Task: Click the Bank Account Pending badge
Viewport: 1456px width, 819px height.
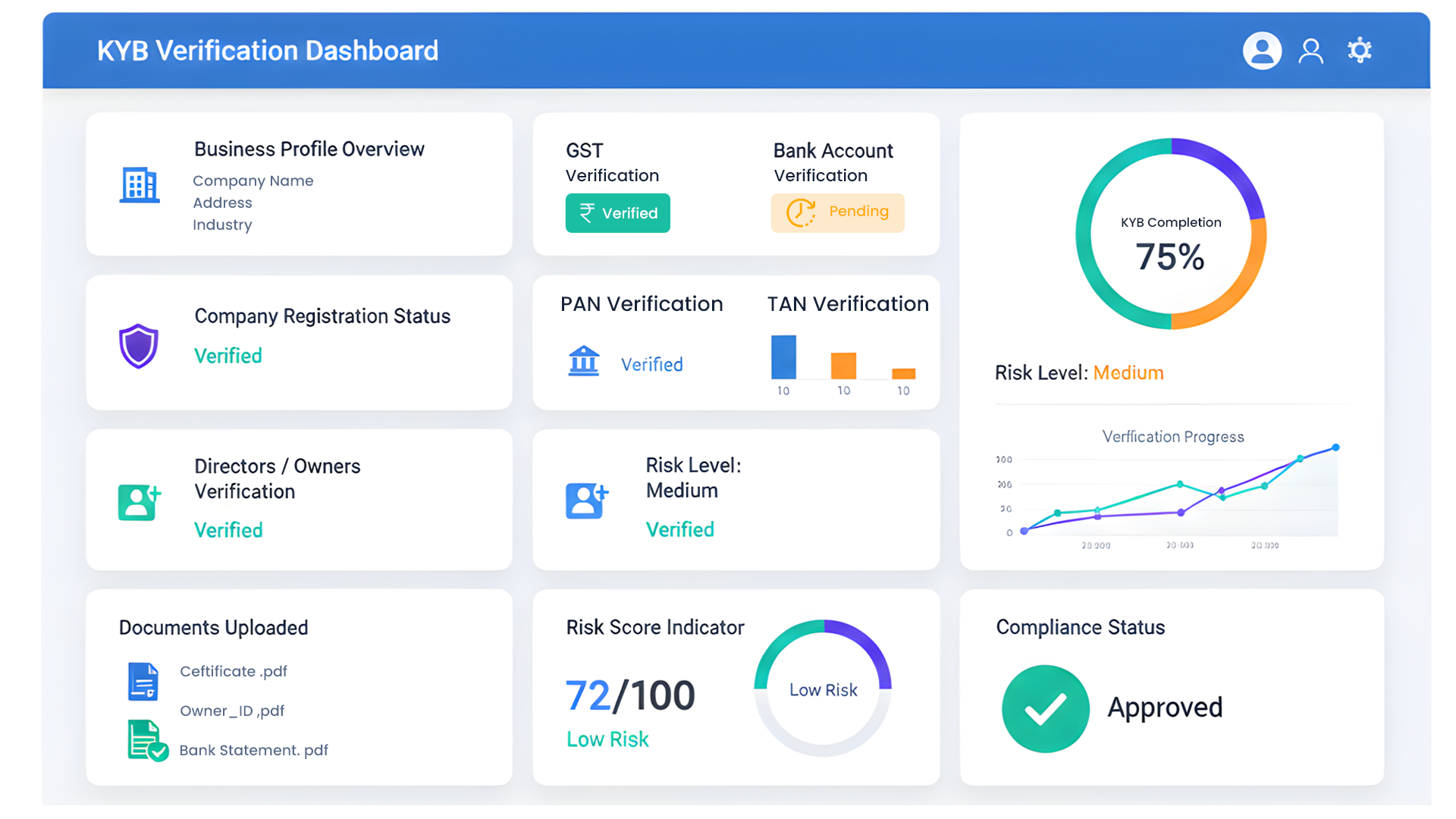Action: [837, 212]
